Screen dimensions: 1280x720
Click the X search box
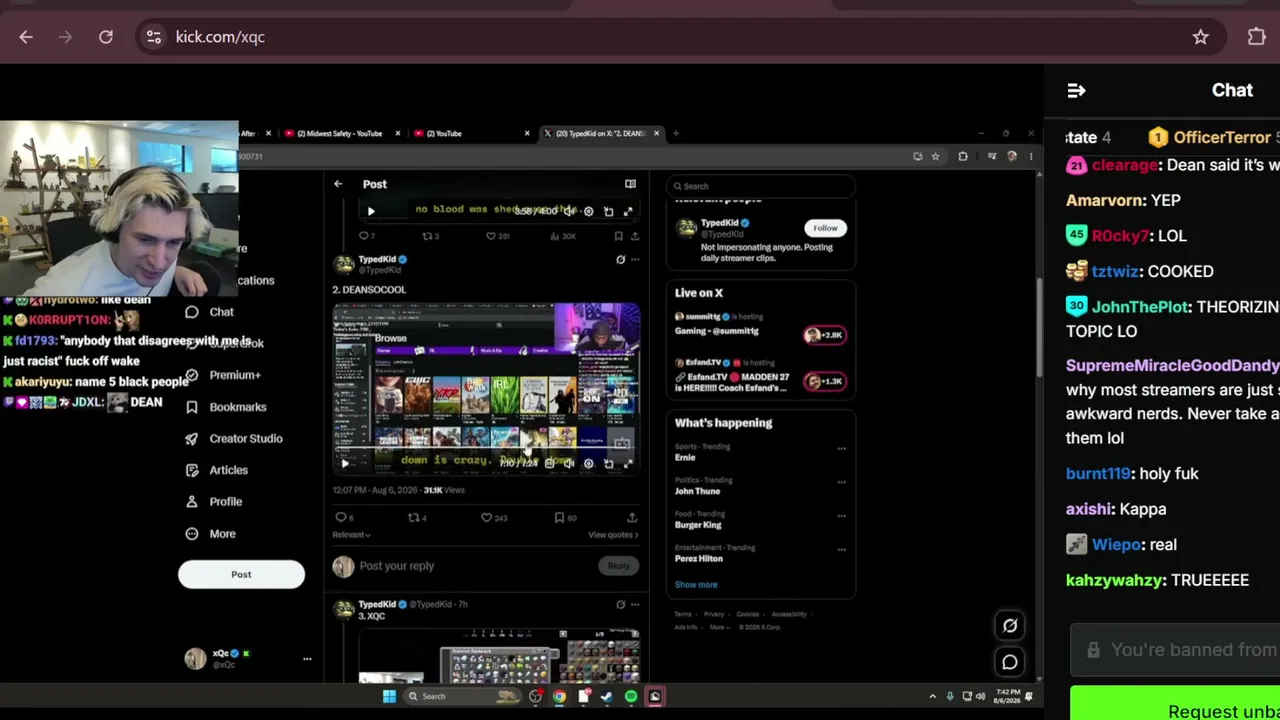(x=760, y=186)
